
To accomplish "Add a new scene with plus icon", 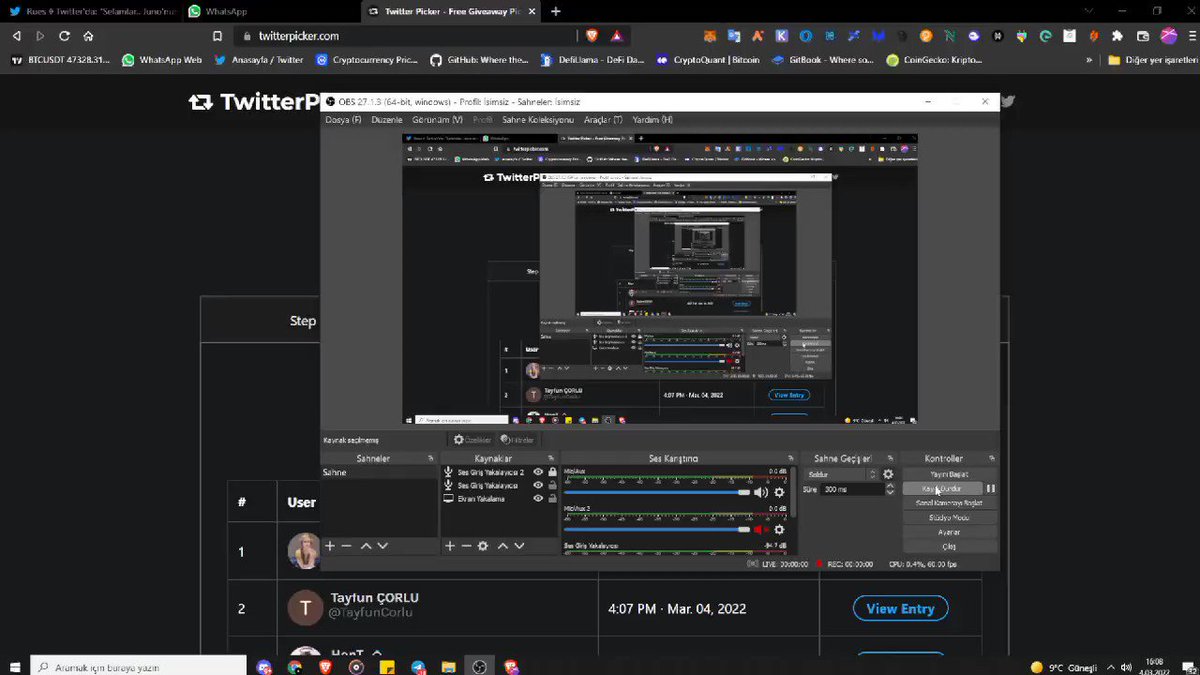I will tap(330, 546).
